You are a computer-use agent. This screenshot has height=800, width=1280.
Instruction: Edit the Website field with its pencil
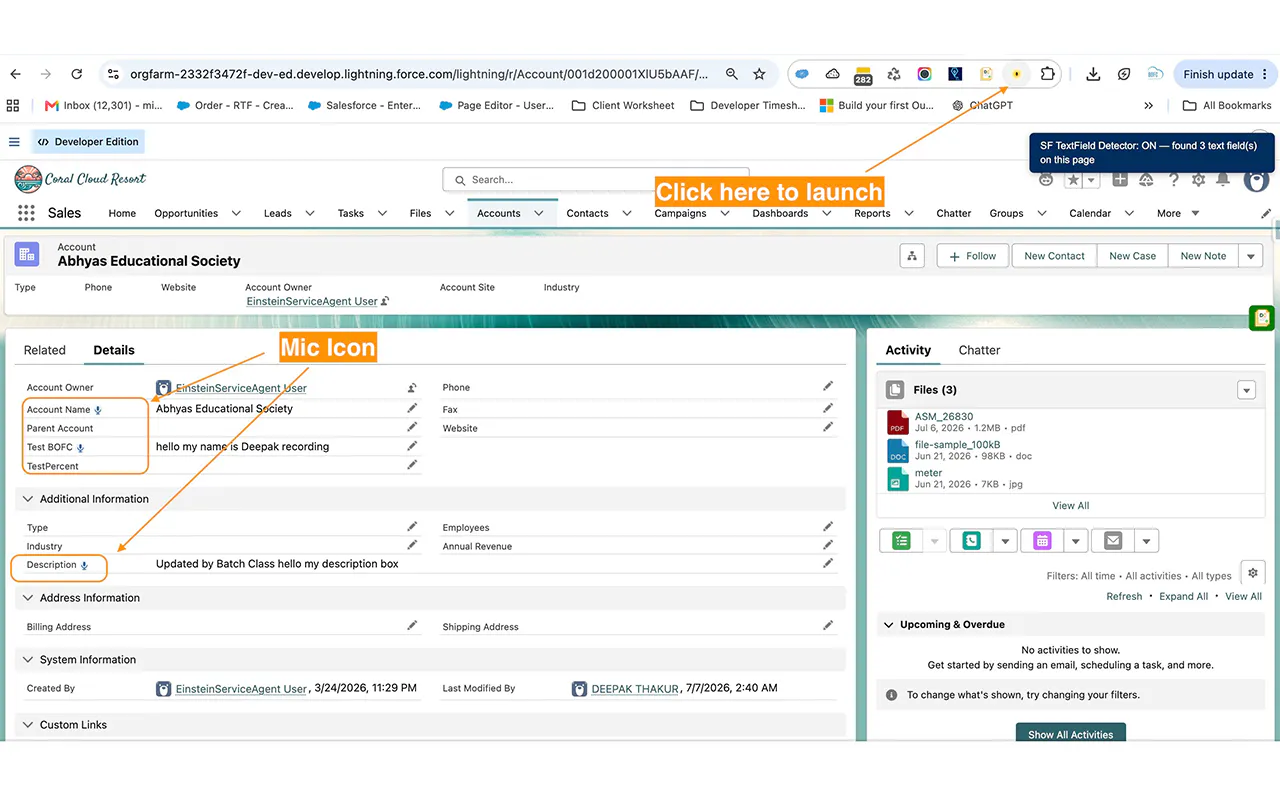[x=828, y=427]
